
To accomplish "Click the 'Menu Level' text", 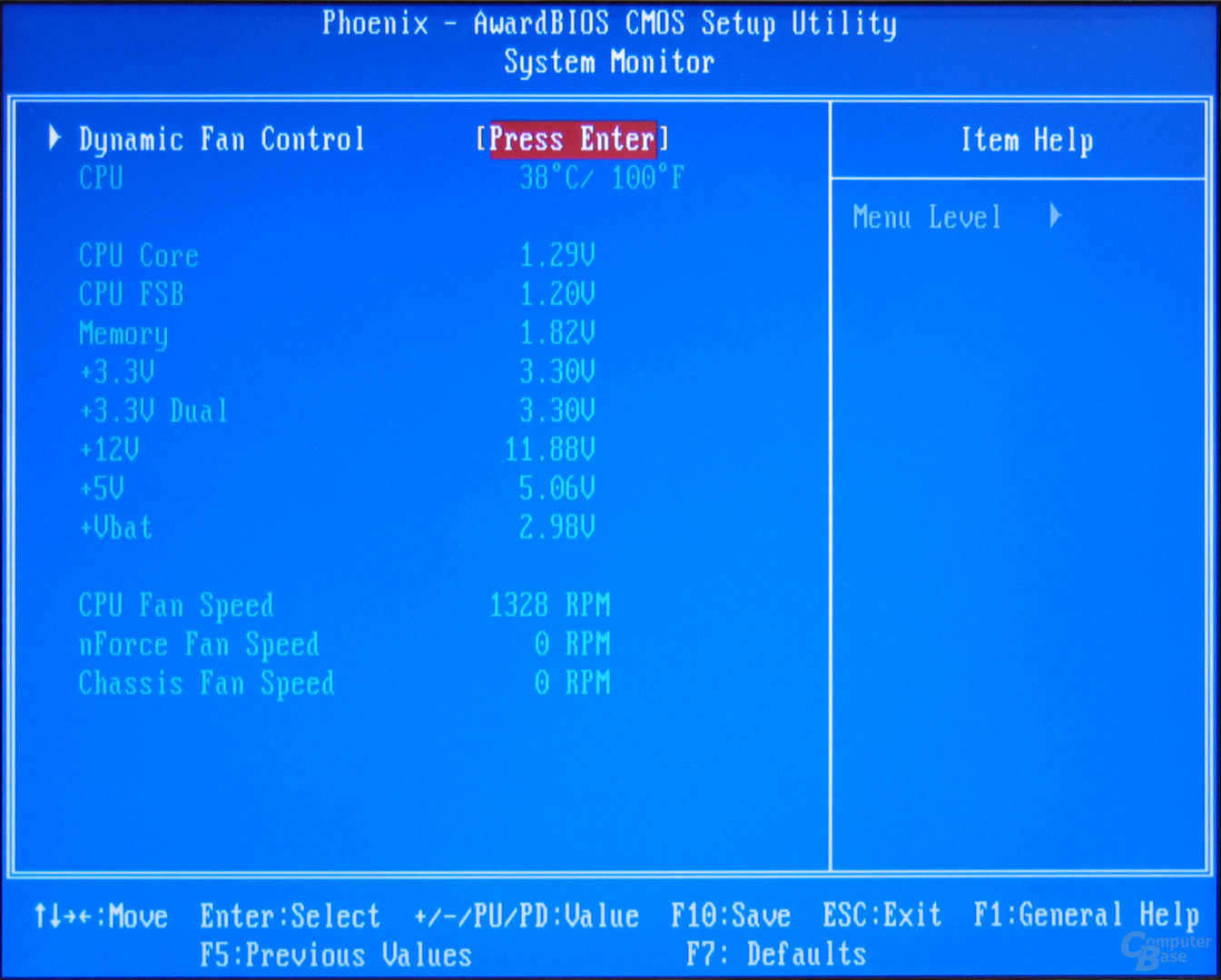I will click(927, 218).
